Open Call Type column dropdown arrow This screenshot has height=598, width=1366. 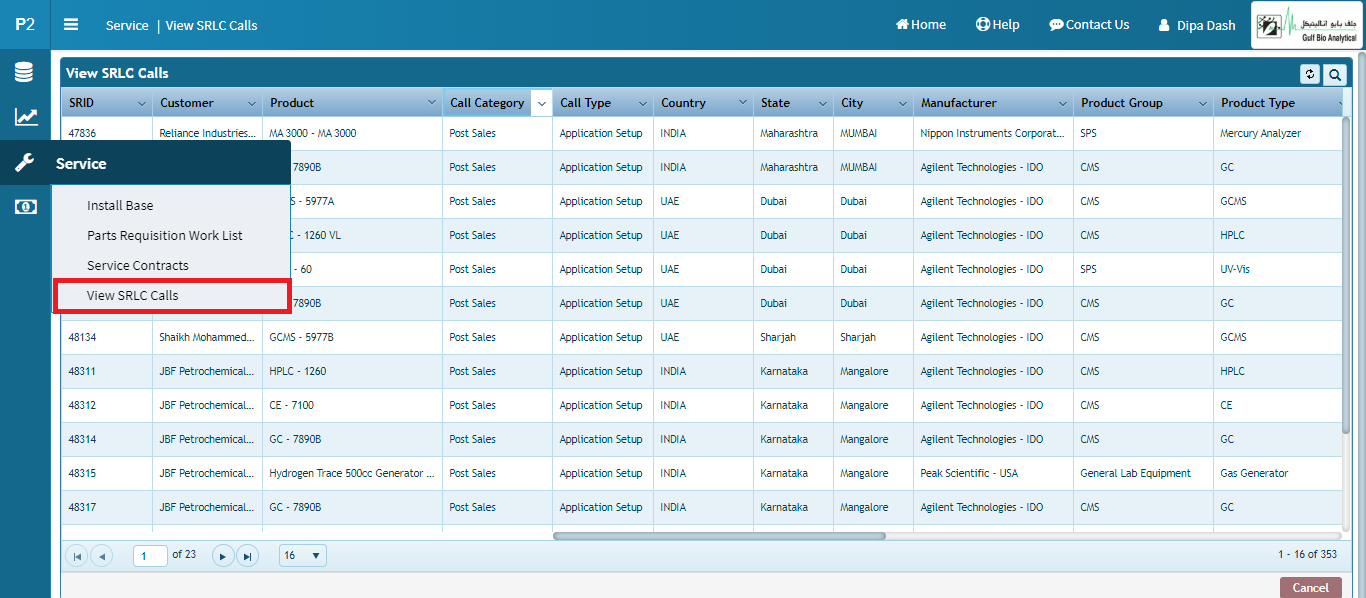642,103
